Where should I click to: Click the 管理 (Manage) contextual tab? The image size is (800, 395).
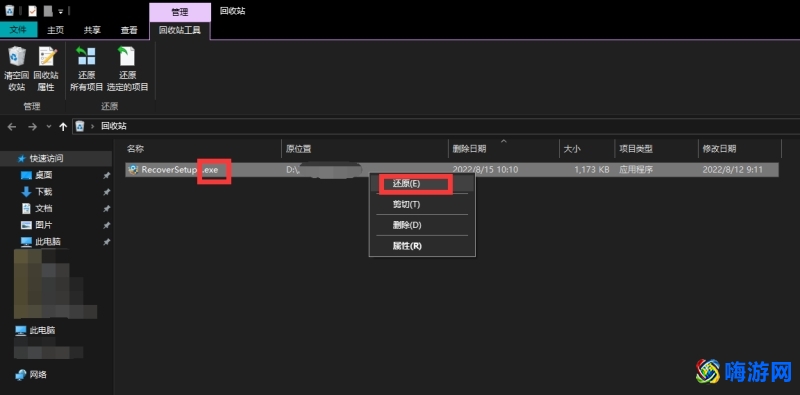click(180, 12)
